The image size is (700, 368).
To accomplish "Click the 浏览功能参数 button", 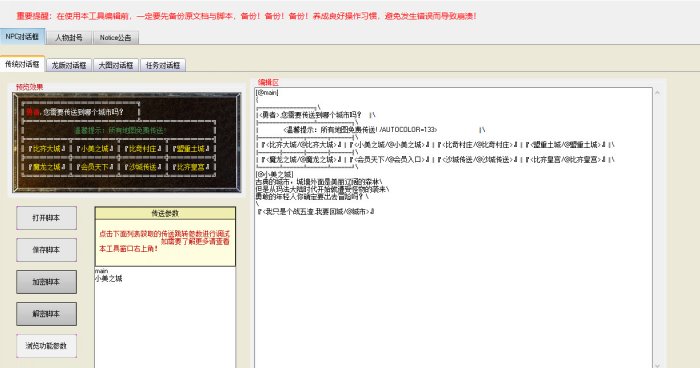I will (46, 346).
